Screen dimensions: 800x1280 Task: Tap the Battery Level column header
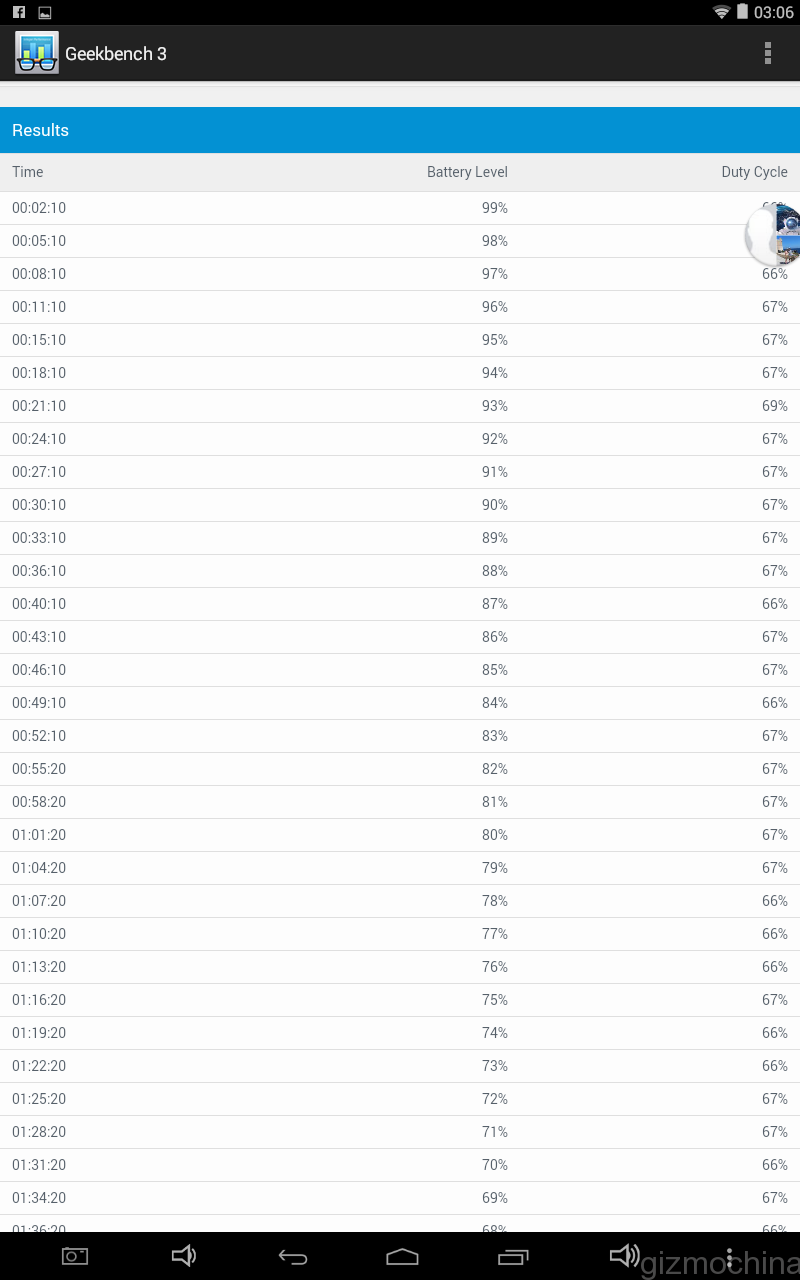[467, 172]
